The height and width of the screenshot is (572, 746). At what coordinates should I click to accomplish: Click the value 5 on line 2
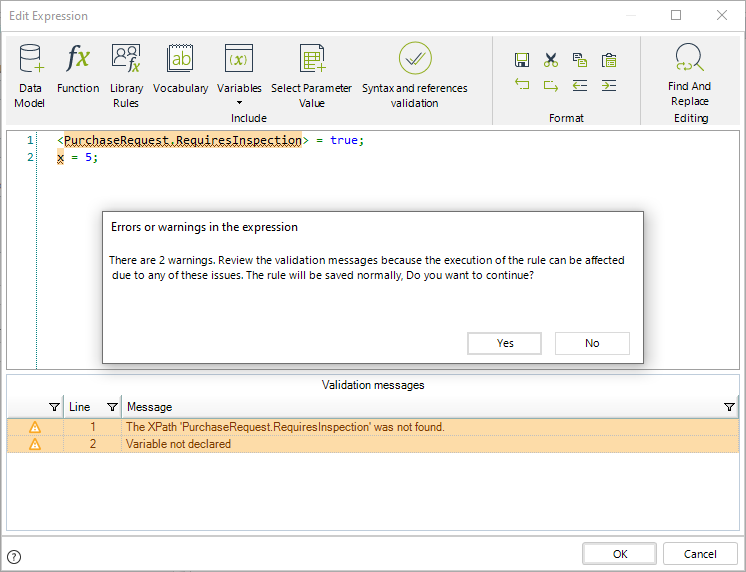pos(88,157)
